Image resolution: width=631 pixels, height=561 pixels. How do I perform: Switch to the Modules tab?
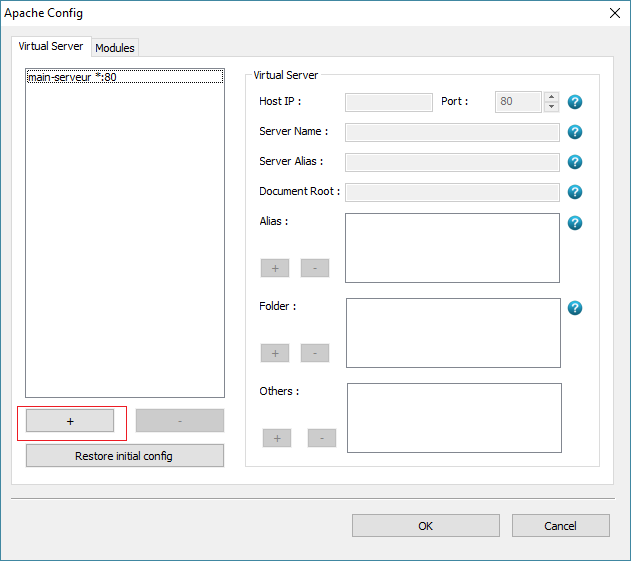point(115,48)
